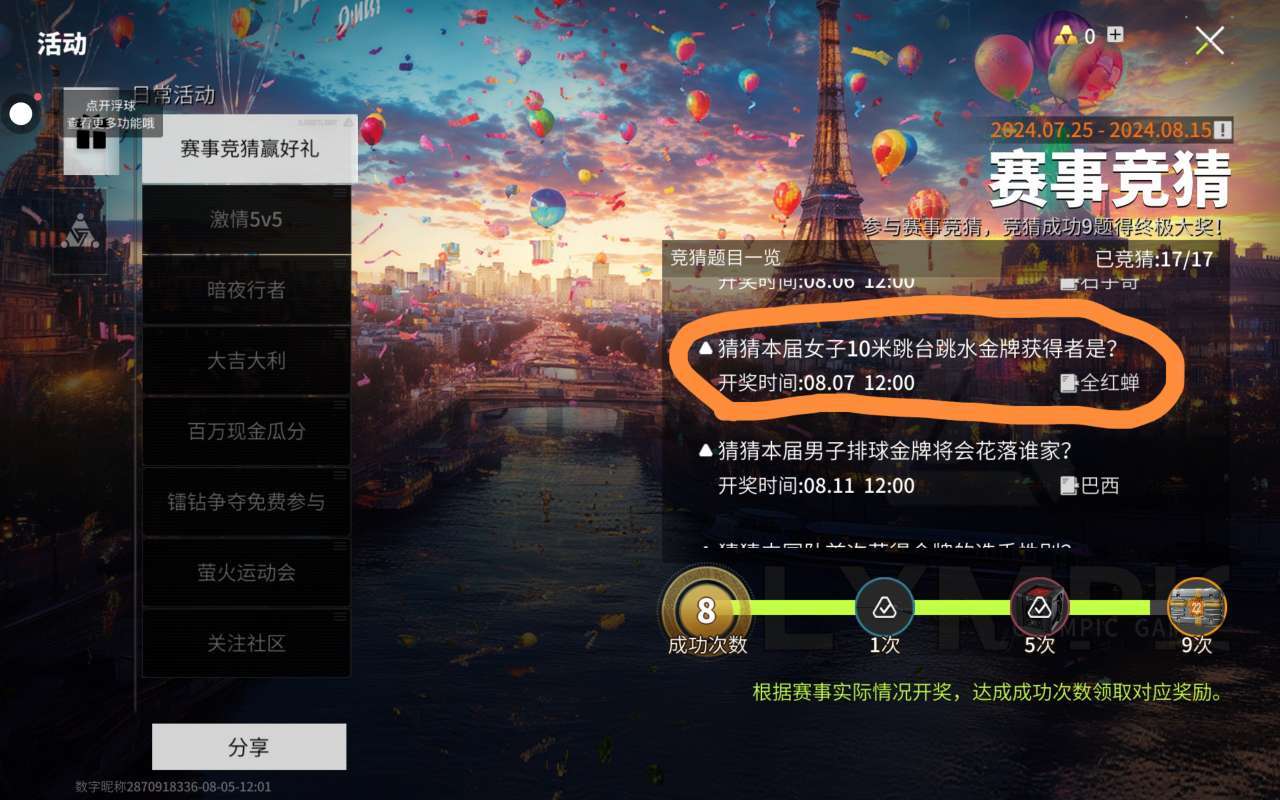This screenshot has height=800, width=1280.
Task: Open the 关注社区 entry
Action: [x=246, y=643]
